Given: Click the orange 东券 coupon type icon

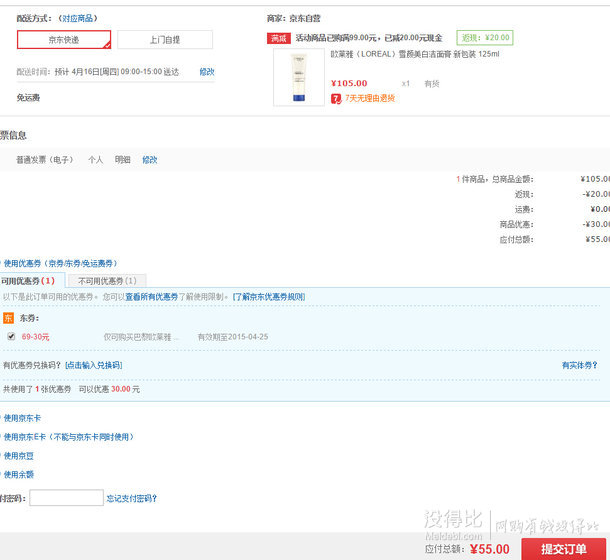Looking at the screenshot, I should point(9,318).
